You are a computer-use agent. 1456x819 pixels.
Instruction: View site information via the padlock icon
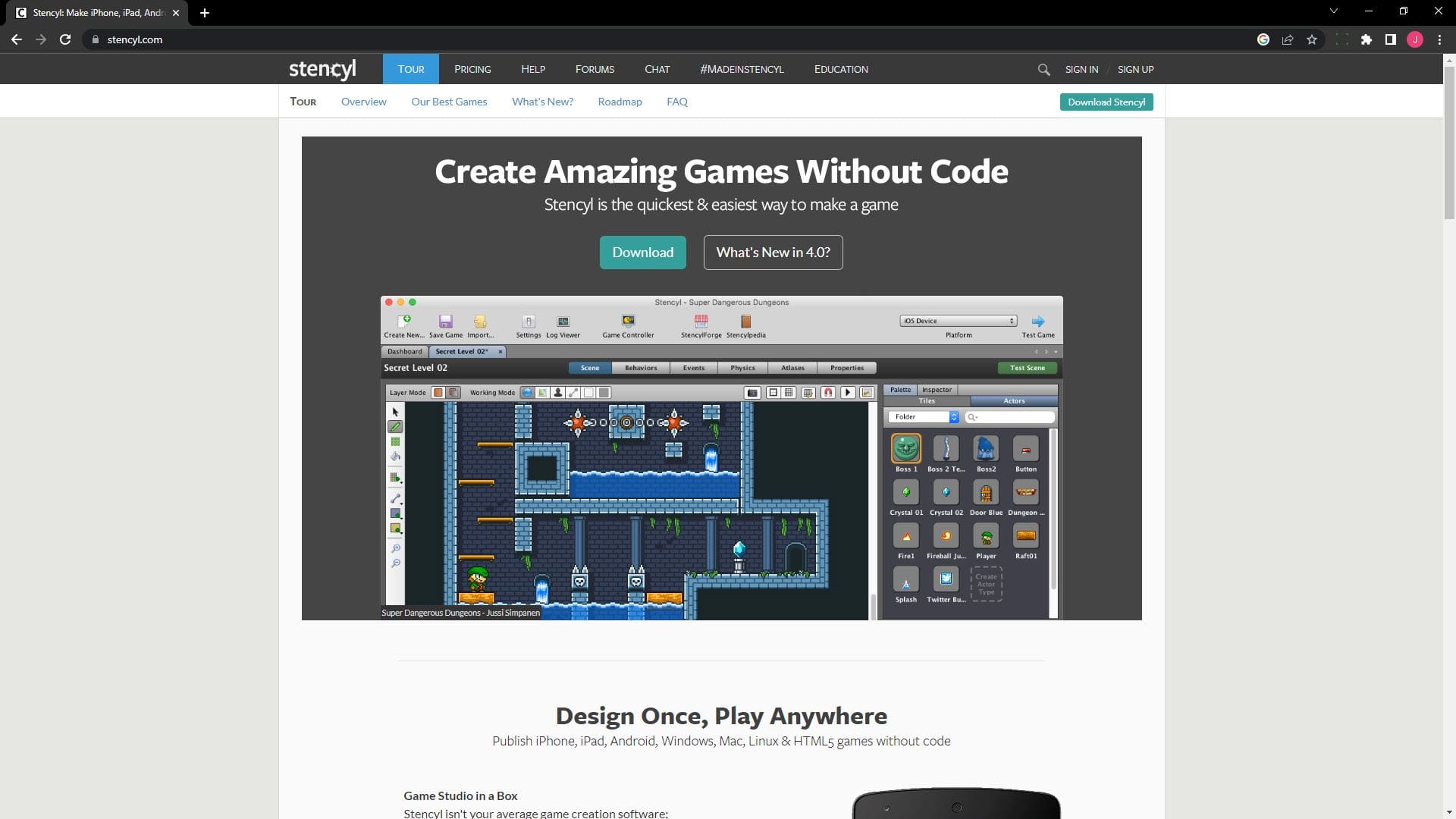[95, 39]
